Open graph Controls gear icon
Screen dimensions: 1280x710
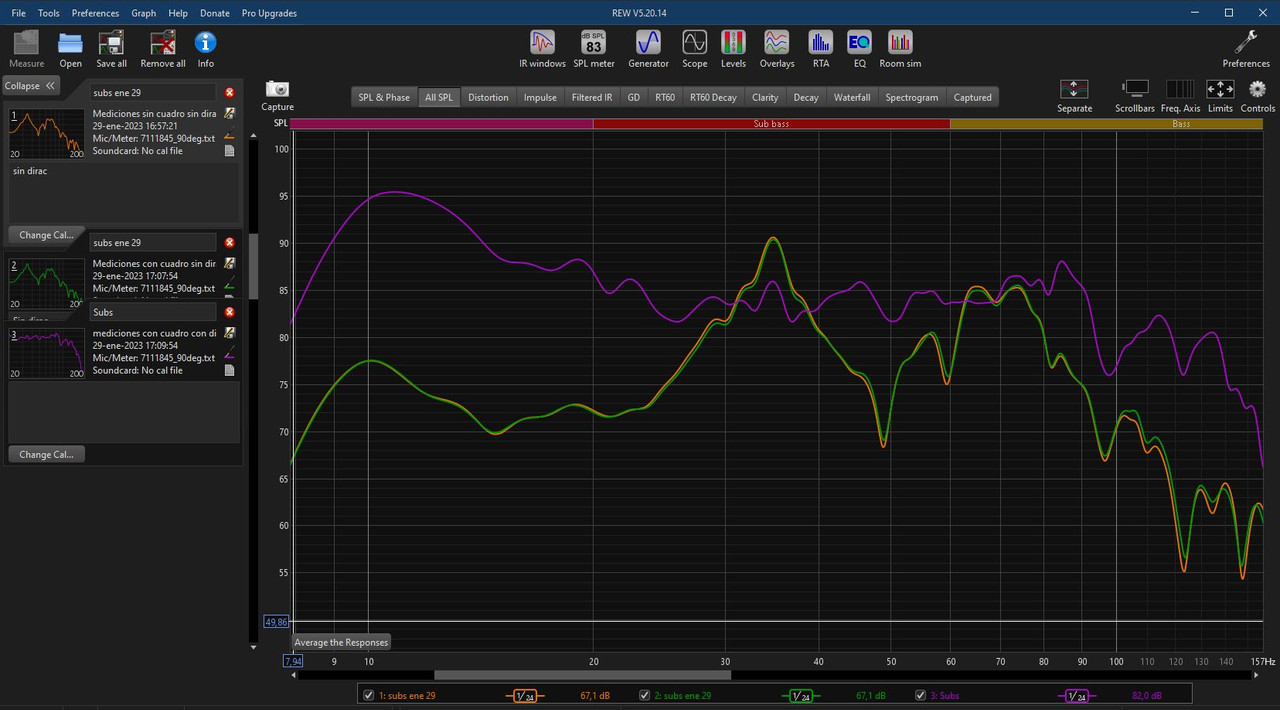(x=1258, y=95)
